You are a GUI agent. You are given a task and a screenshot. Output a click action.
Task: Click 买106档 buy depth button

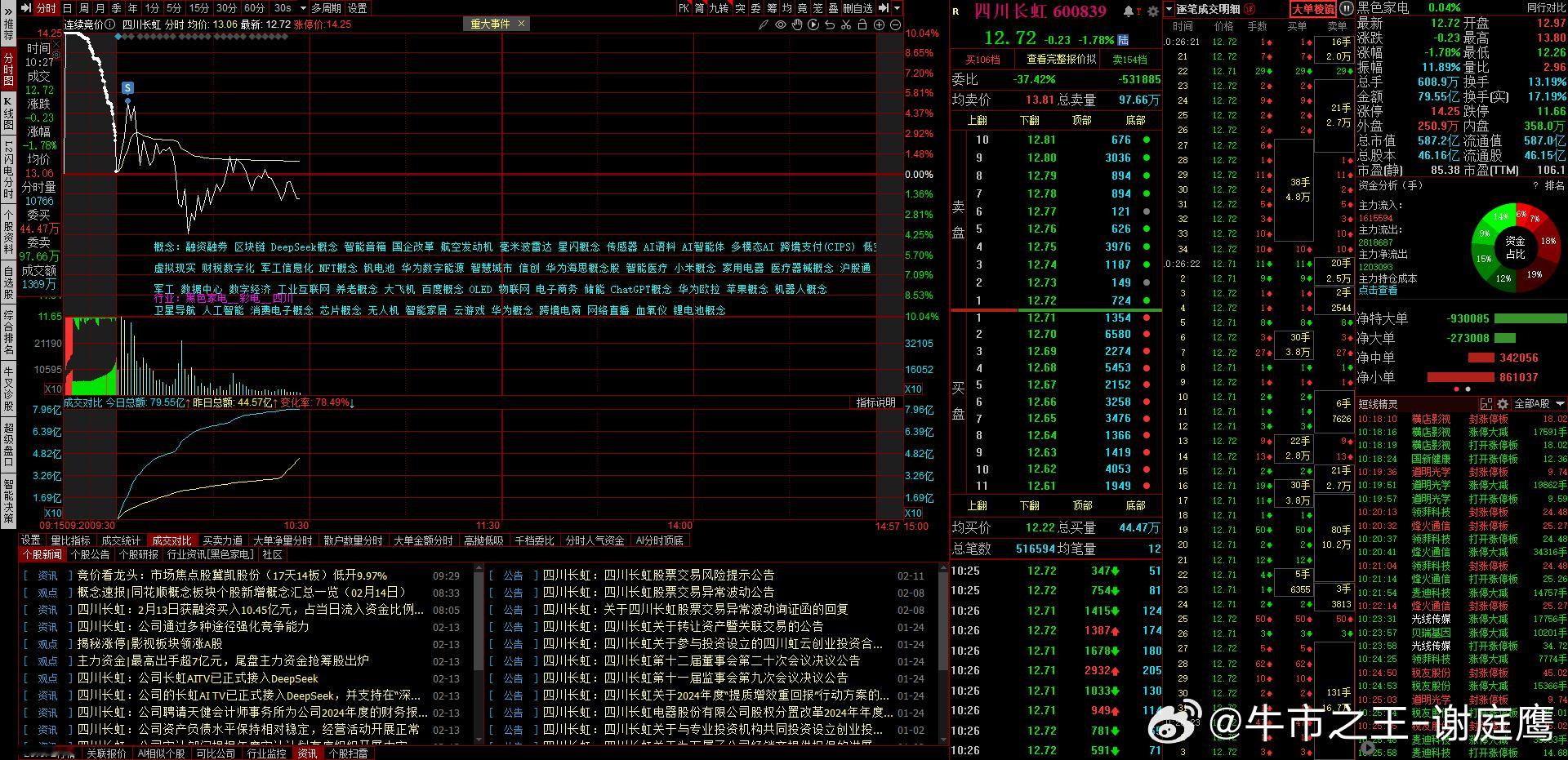click(982, 60)
